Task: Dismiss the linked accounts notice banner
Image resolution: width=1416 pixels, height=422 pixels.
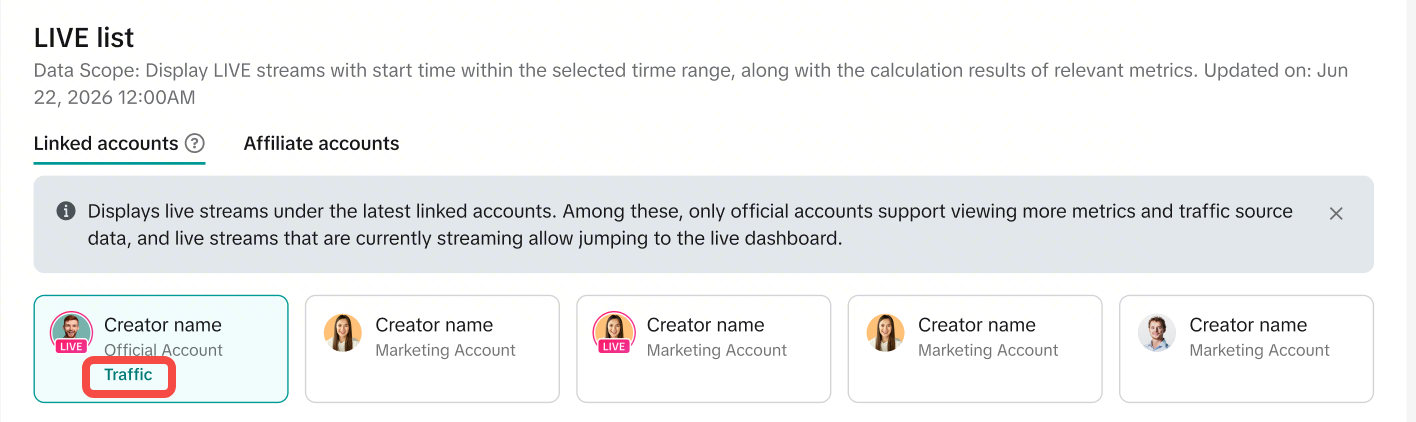Action: coord(1335,213)
